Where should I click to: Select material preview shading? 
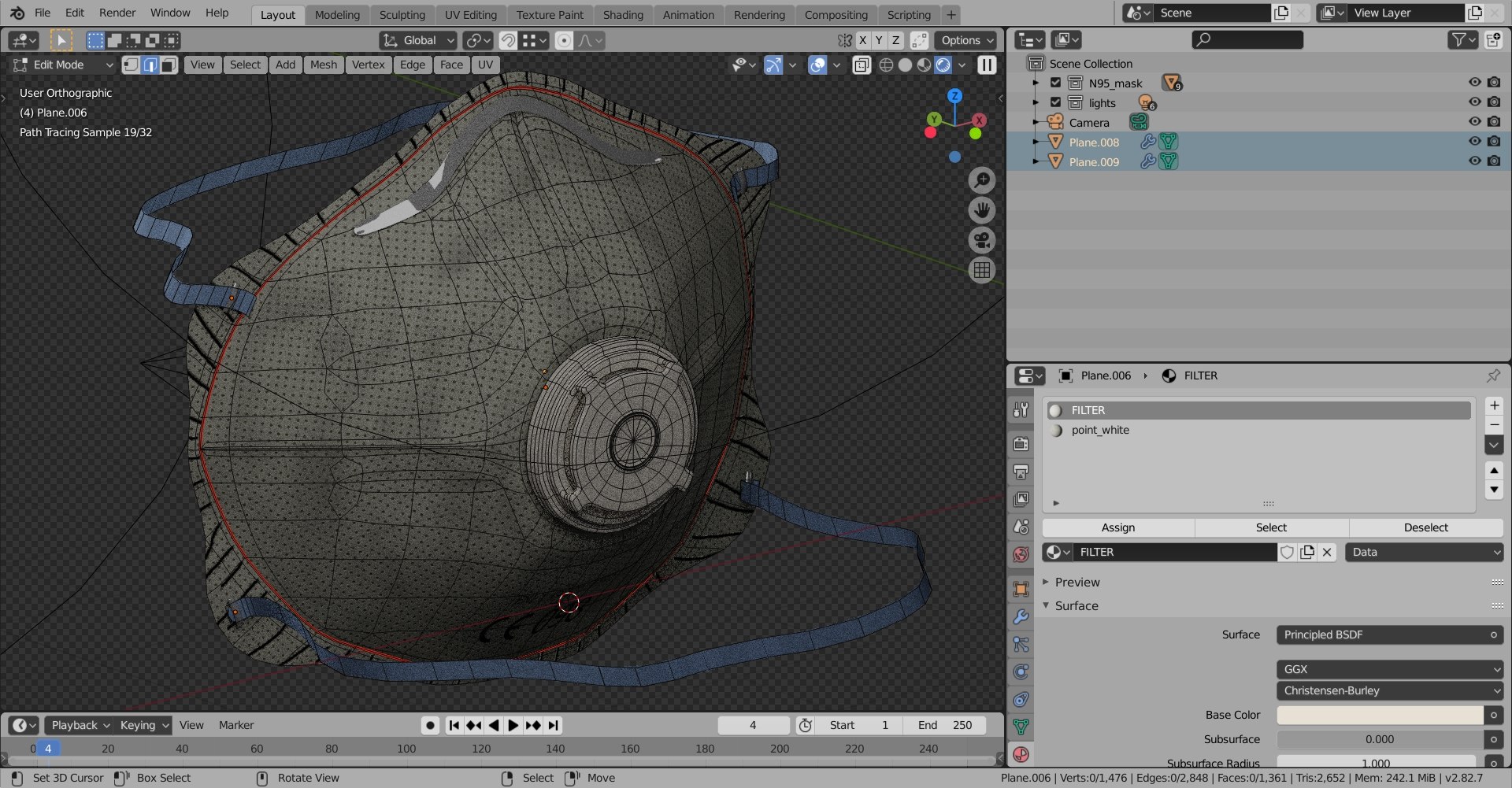tap(924, 65)
